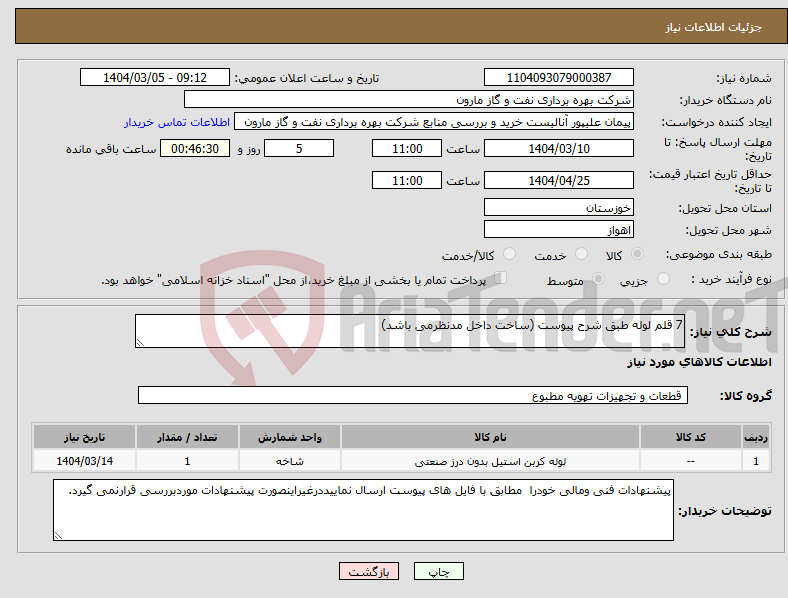This screenshot has width=788, height=598.
Task: Select the خدمت radio button
Action: click(581, 254)
